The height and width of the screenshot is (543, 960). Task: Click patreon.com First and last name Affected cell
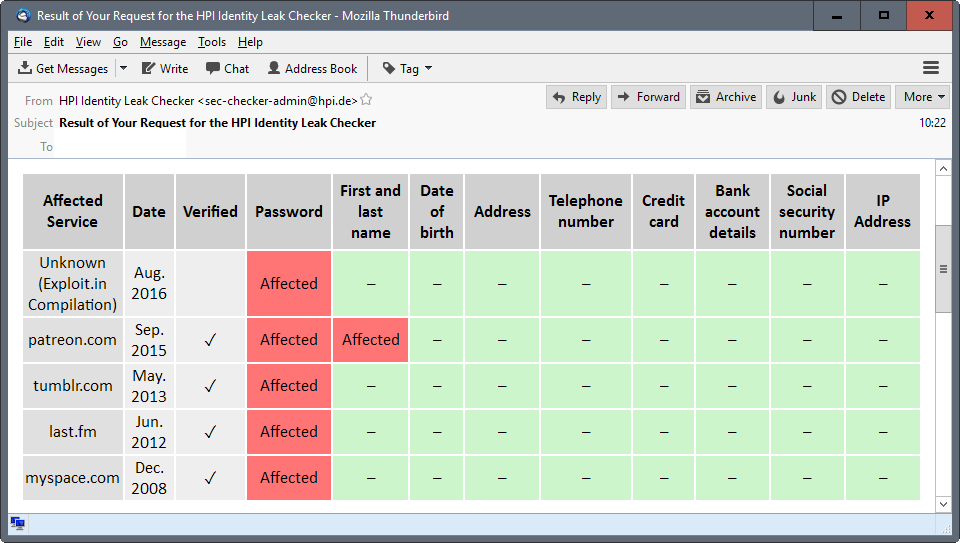(370, 340)
